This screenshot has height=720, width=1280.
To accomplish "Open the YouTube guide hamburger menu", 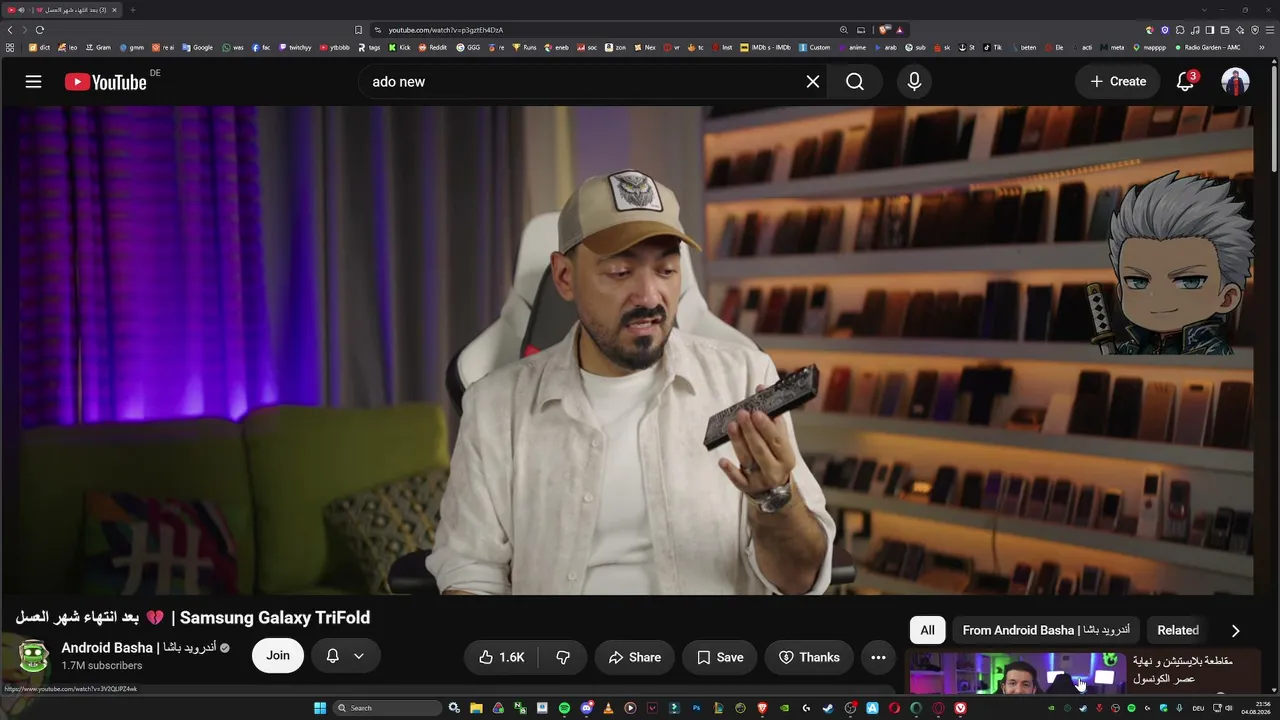I will tap(34, 82).
